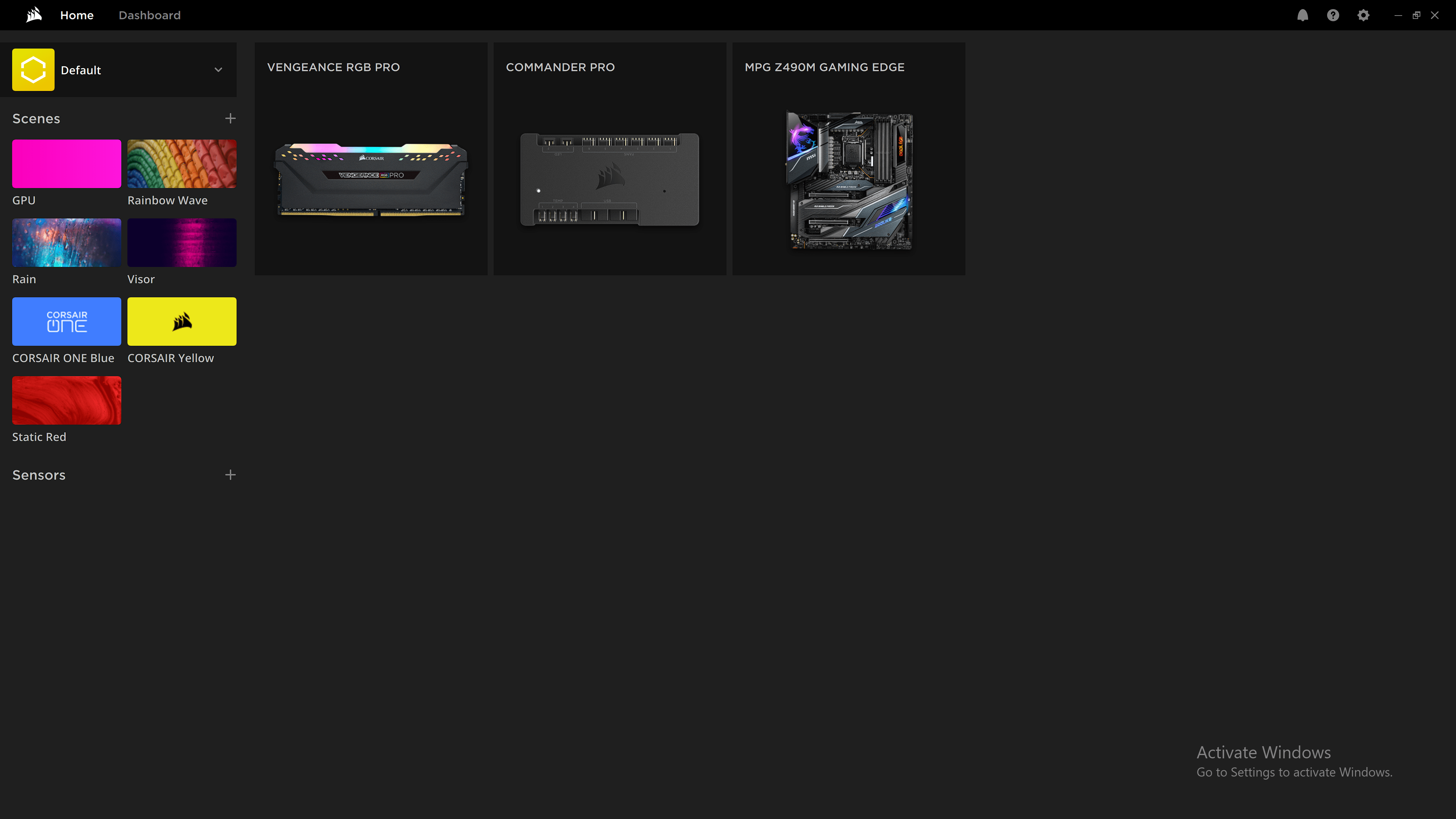
Task: Click the Corsair sail logo in the top bar
Action: [x=33, y=15]
